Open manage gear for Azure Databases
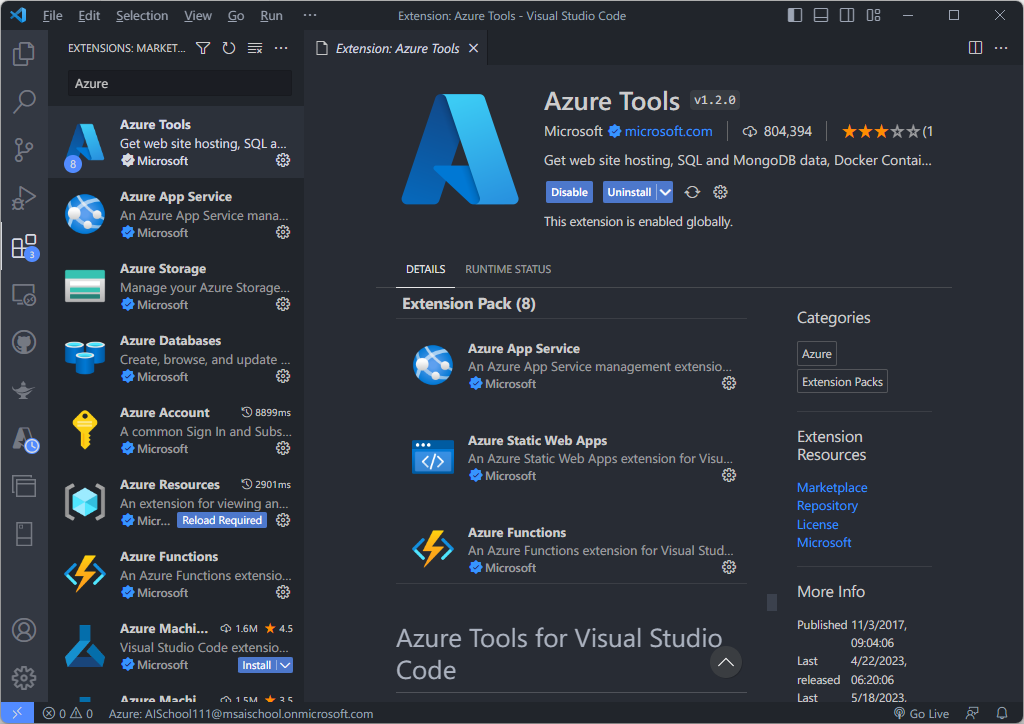 283,376
